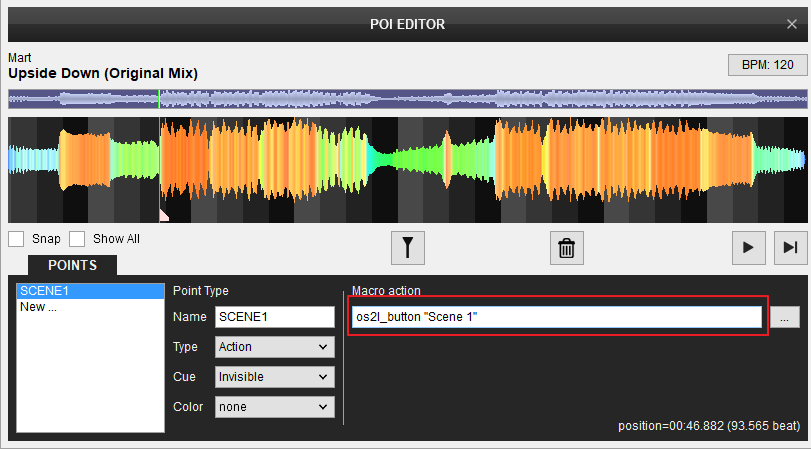Select the New ... entry in the points list

90,307
